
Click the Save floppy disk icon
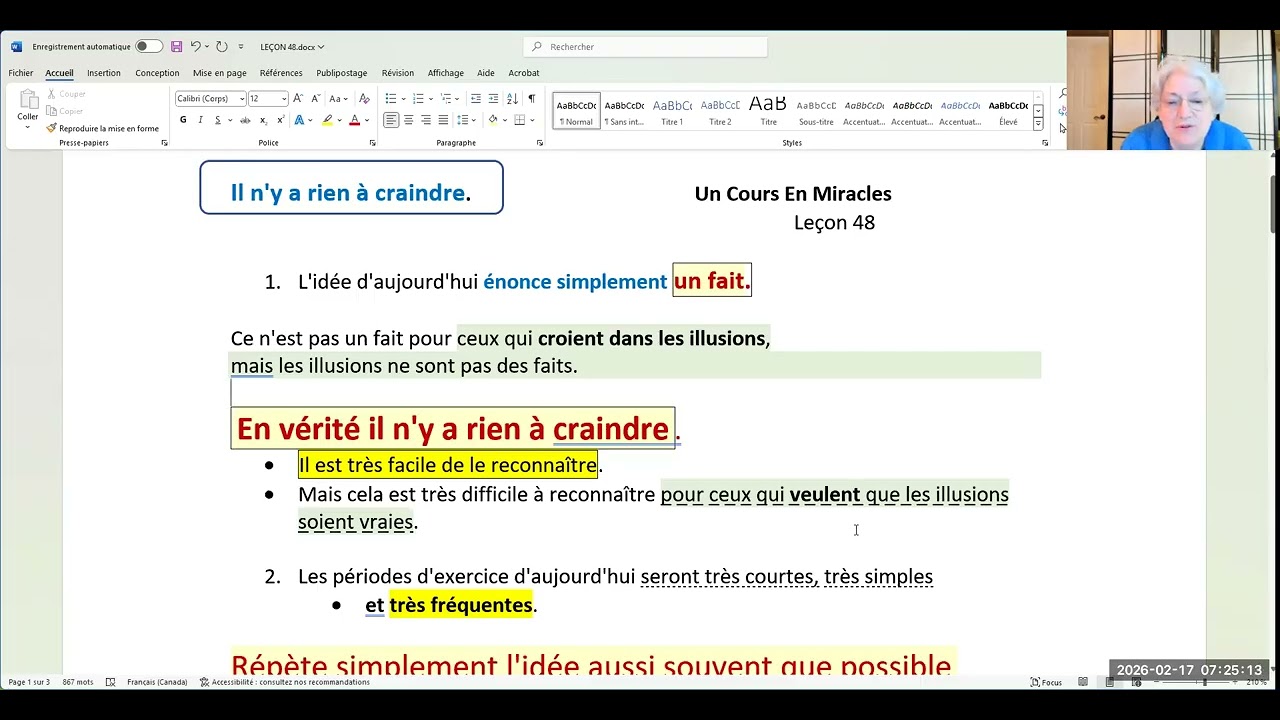pyautogui.click(x=177, y=46)
